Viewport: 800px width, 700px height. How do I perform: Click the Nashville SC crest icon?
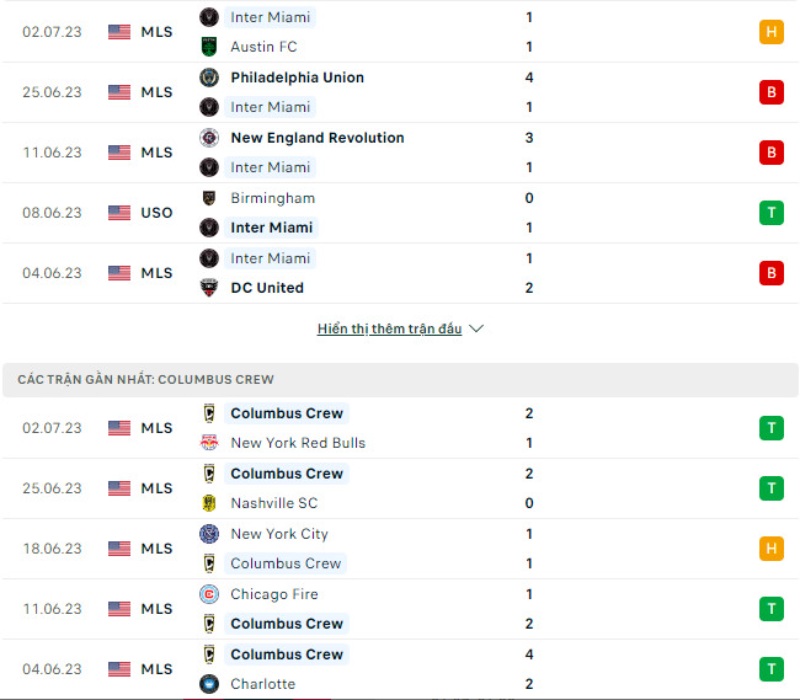point(209,503)
